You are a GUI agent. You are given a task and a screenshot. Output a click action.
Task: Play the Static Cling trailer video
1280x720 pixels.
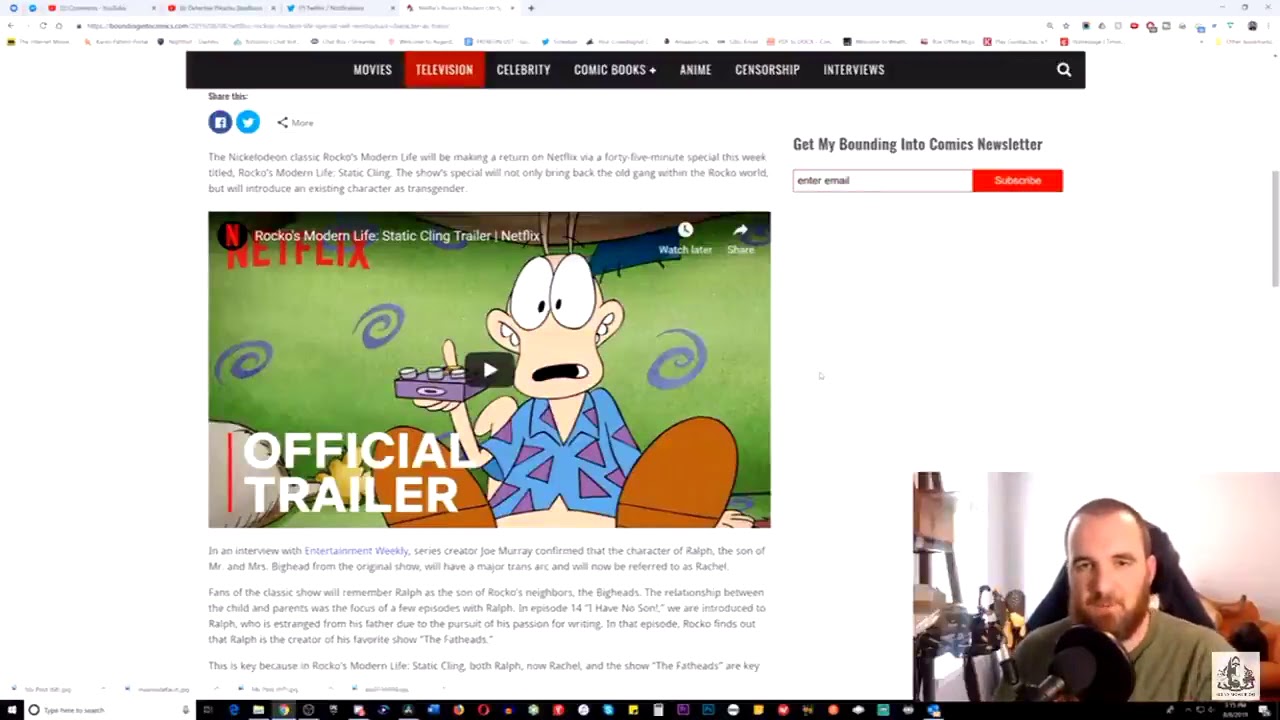[489, 370]
